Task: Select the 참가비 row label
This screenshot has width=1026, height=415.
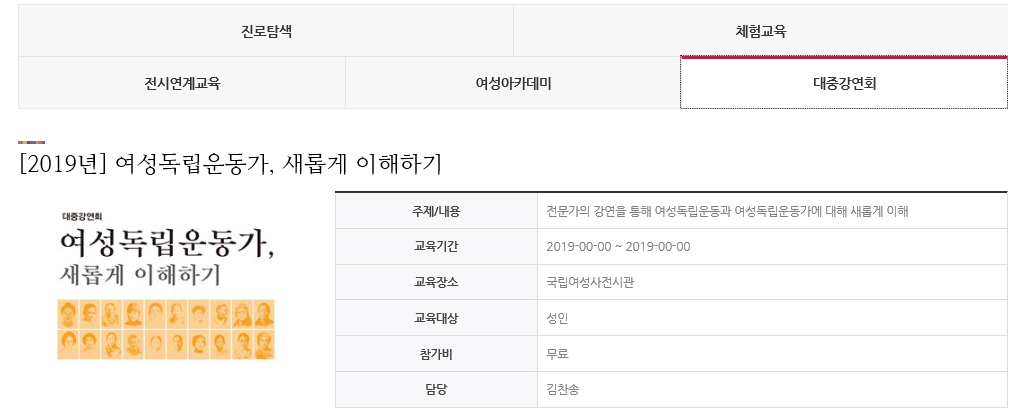Action: [436, 353]
